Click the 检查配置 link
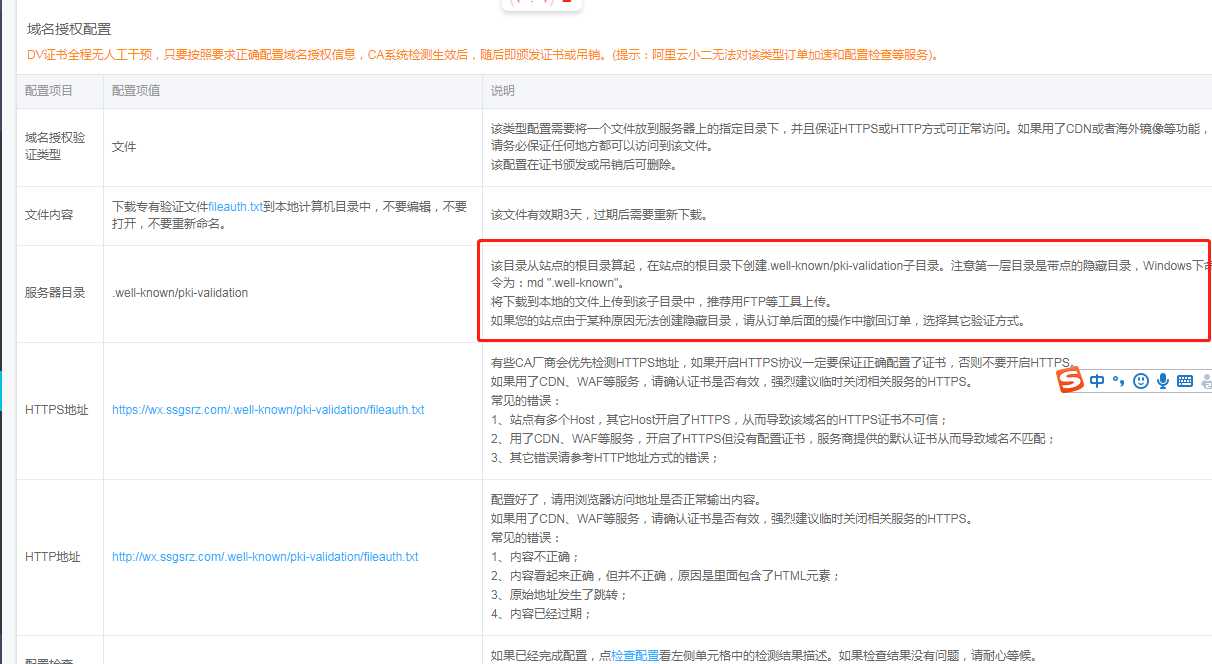Image resolution: width=1212 pixels, height=664 pixels. coord(635,656)
